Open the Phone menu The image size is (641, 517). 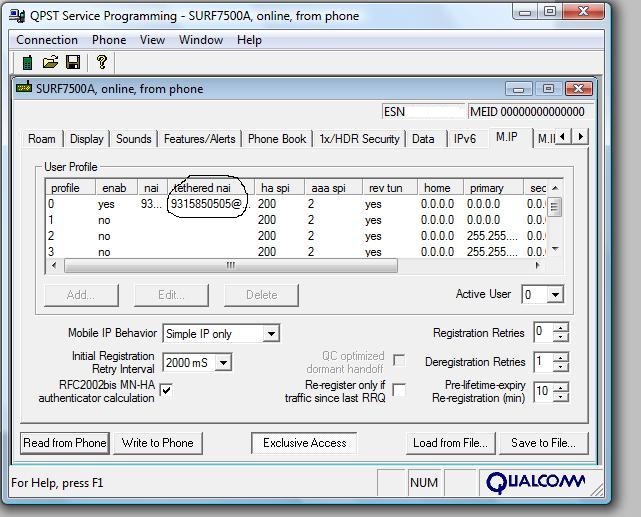pyautogui.click(x=109, y=40)
